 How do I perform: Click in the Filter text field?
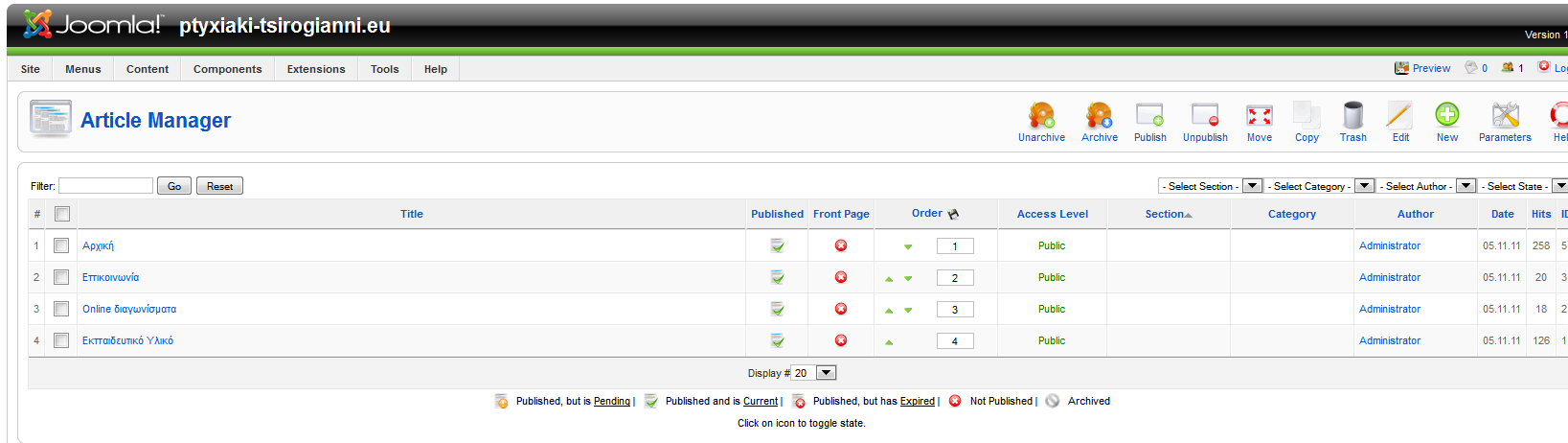[105, 186]
